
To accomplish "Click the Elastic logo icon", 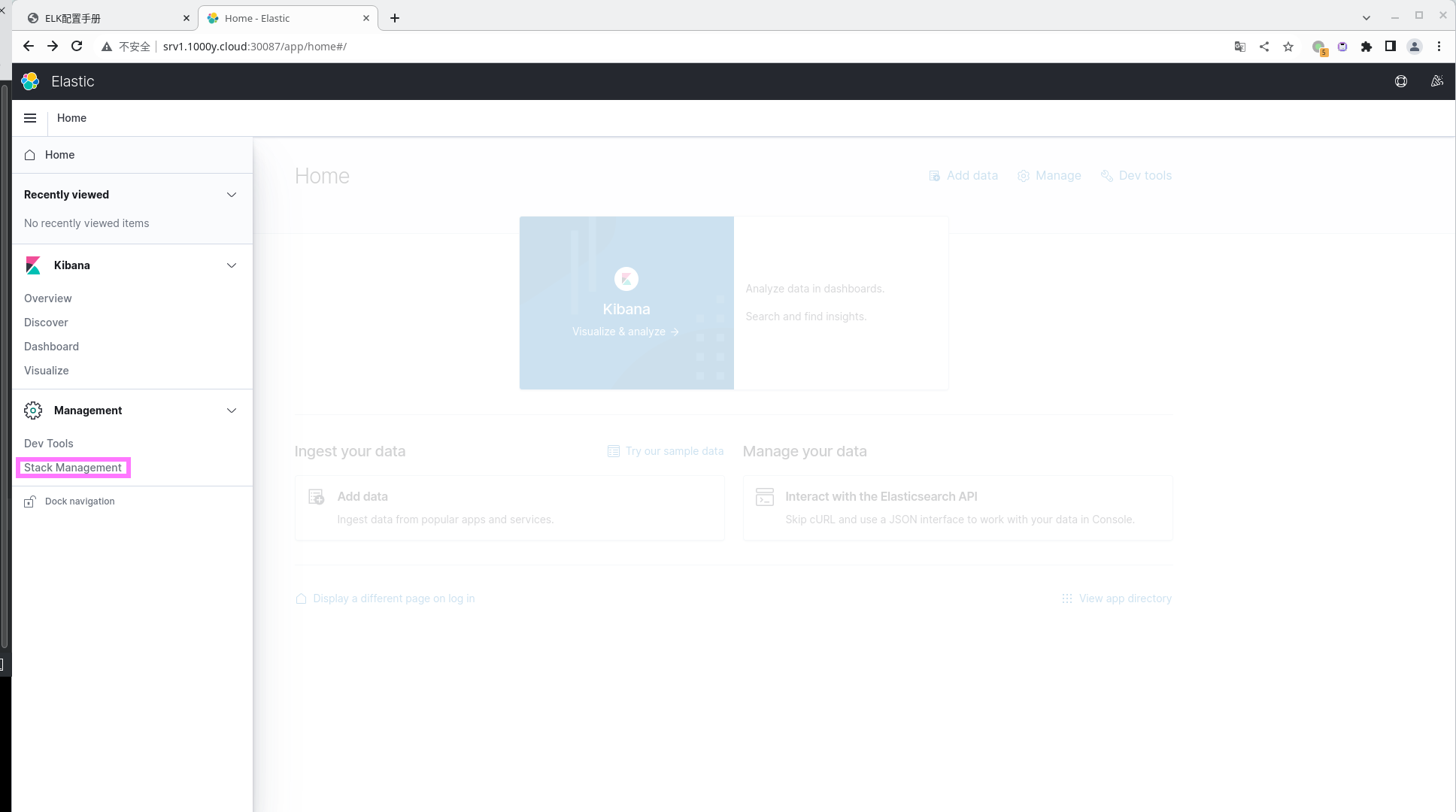I will (30, 81).
